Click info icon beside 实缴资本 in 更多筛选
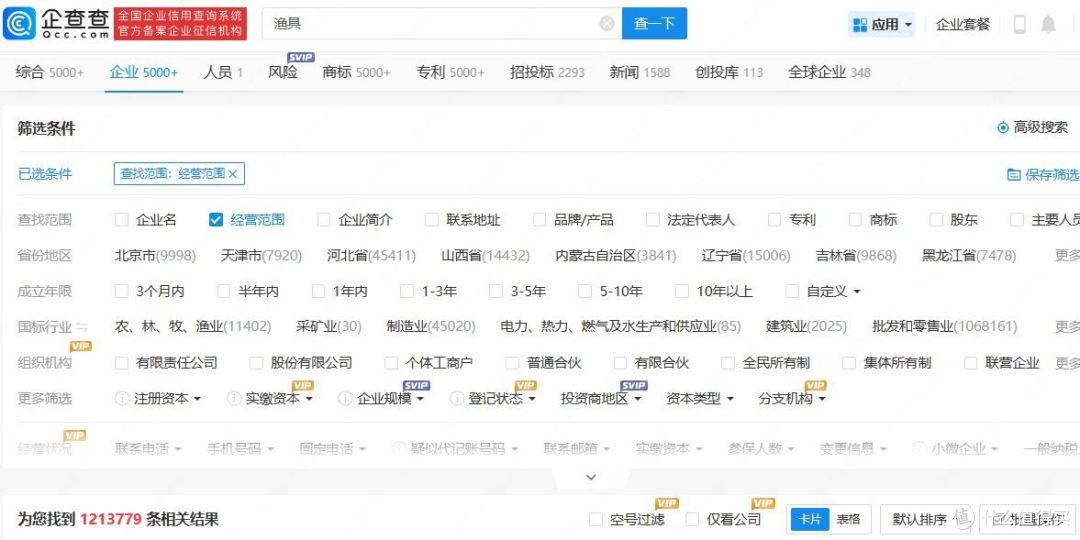Screen dimensions: 1080x540 [234, 398]
